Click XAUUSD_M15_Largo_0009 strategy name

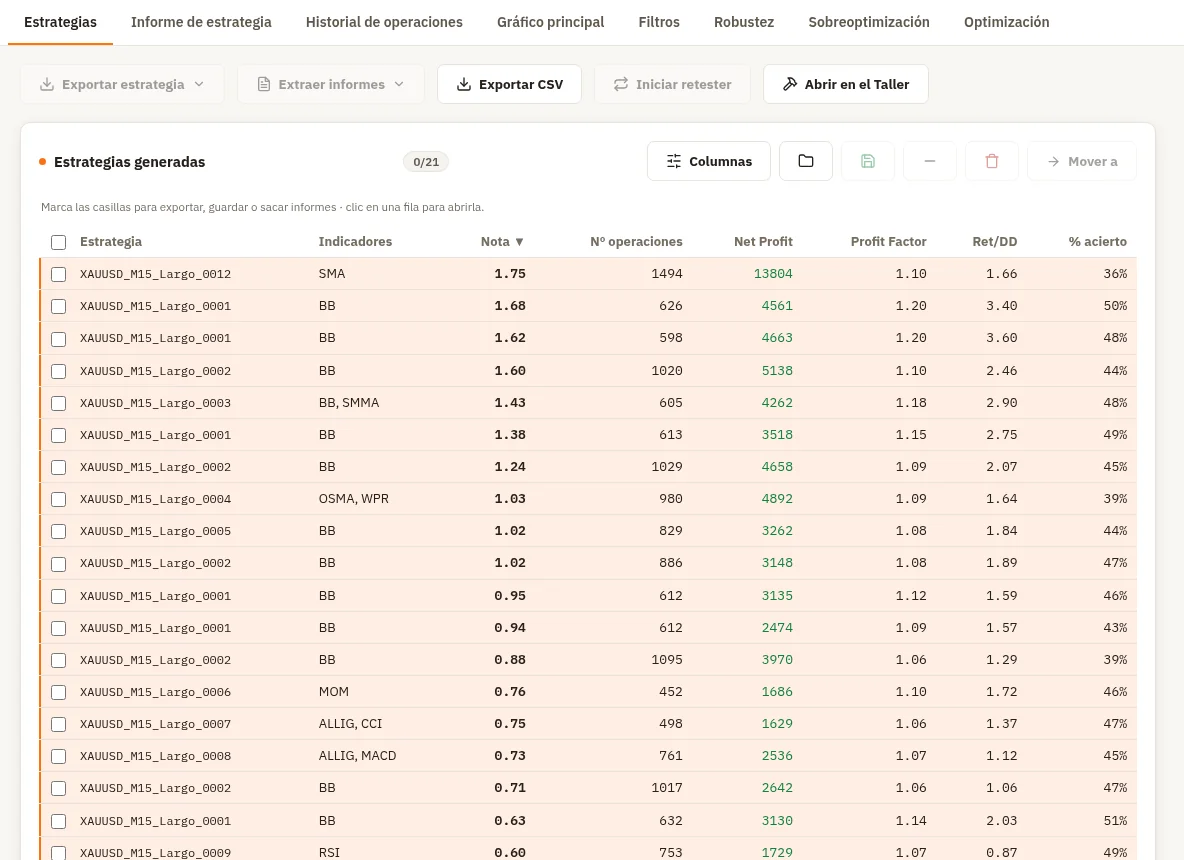click(x=156, y=853)
